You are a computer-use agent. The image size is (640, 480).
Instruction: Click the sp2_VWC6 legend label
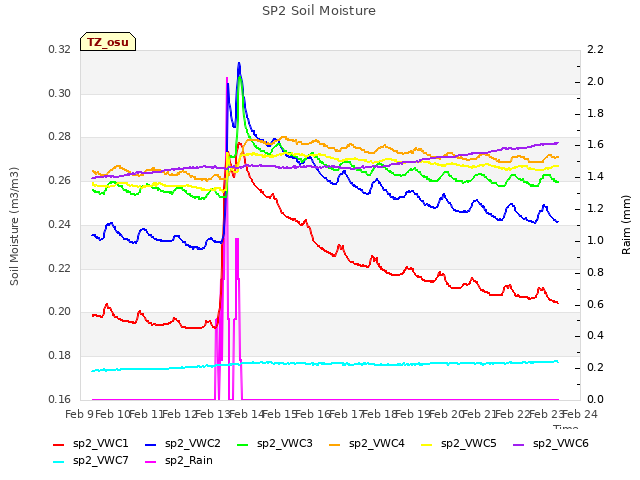click(560, 444)
